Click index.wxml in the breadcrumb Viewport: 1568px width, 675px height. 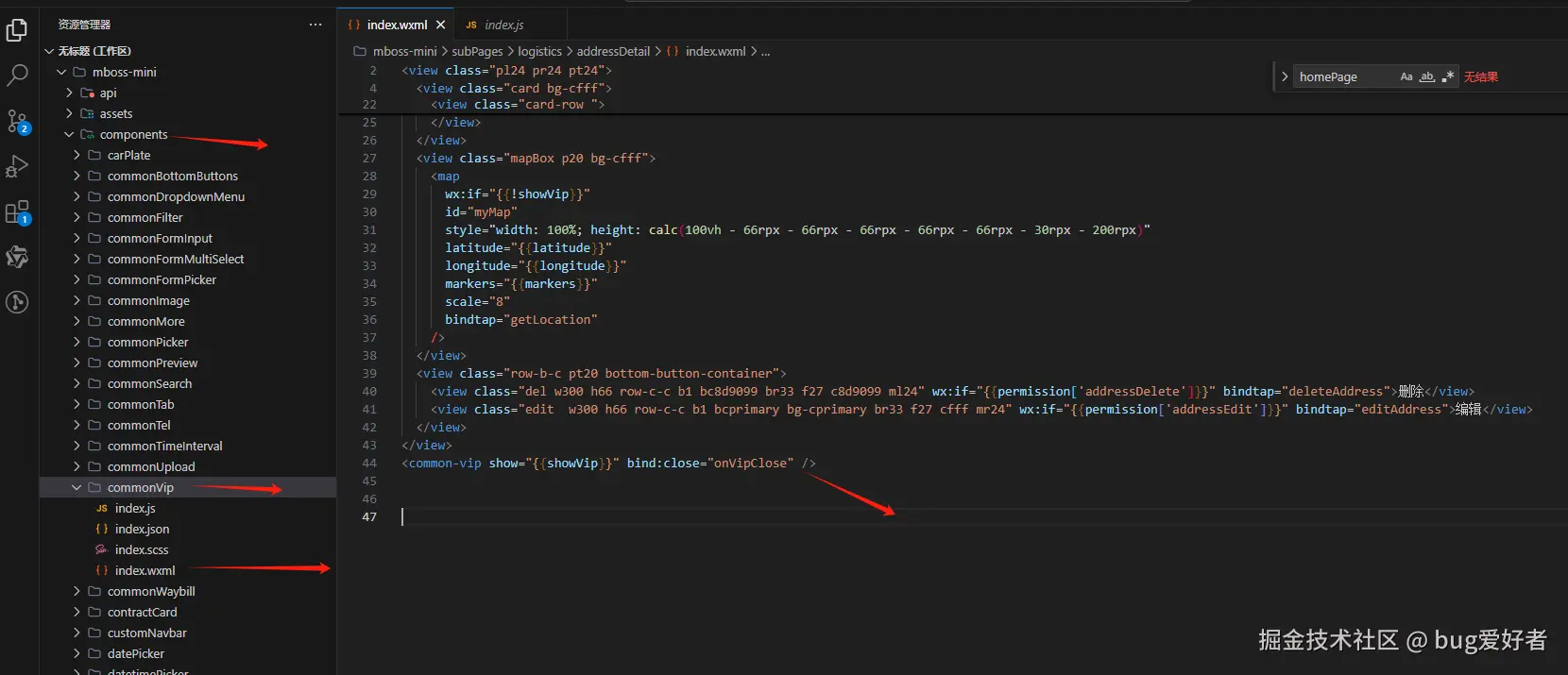coord(715,52)
